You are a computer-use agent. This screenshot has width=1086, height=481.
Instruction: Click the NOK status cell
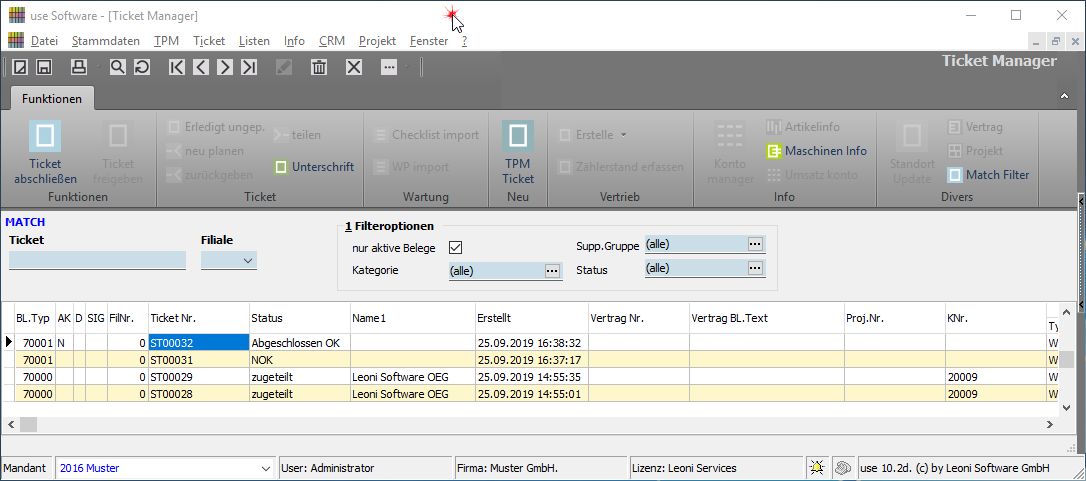tap(300, 360)
